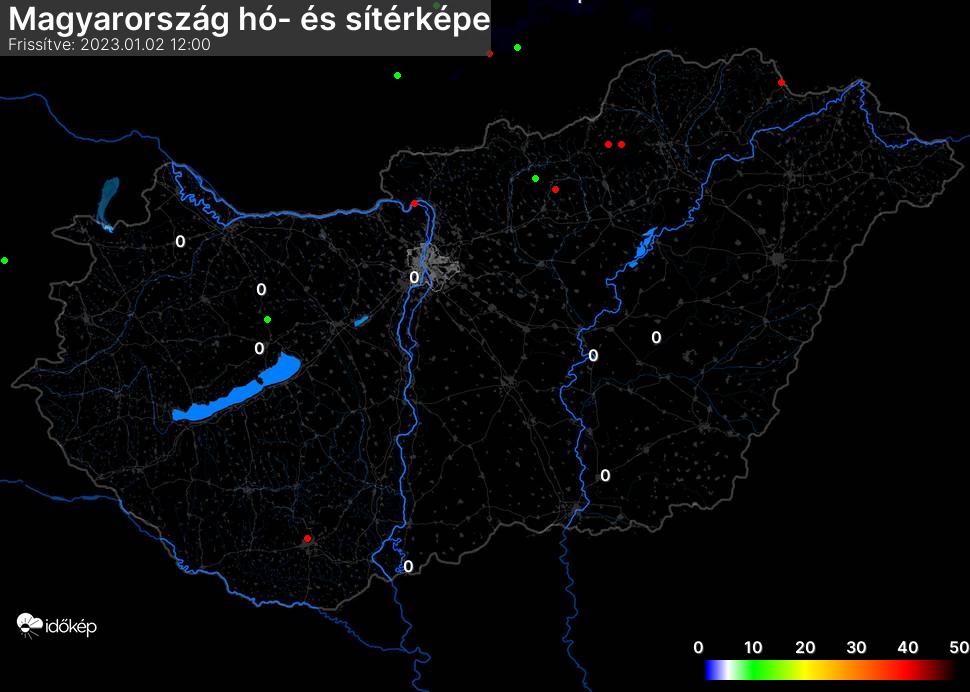The height and width of the screenshot is (692, 970).
Task: Select the southernmost 0 label east of the Tisza
Action: coord(605,475)
